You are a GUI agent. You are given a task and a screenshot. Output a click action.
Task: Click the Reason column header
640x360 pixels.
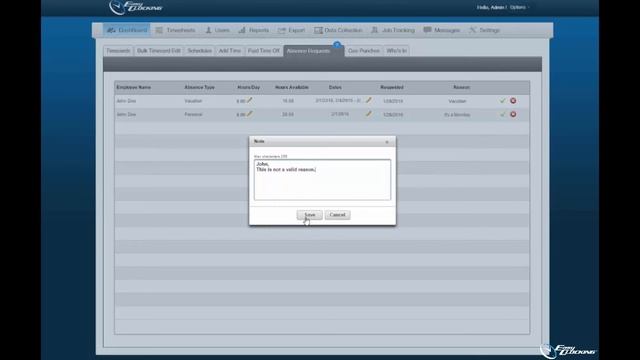coord(461,87)
